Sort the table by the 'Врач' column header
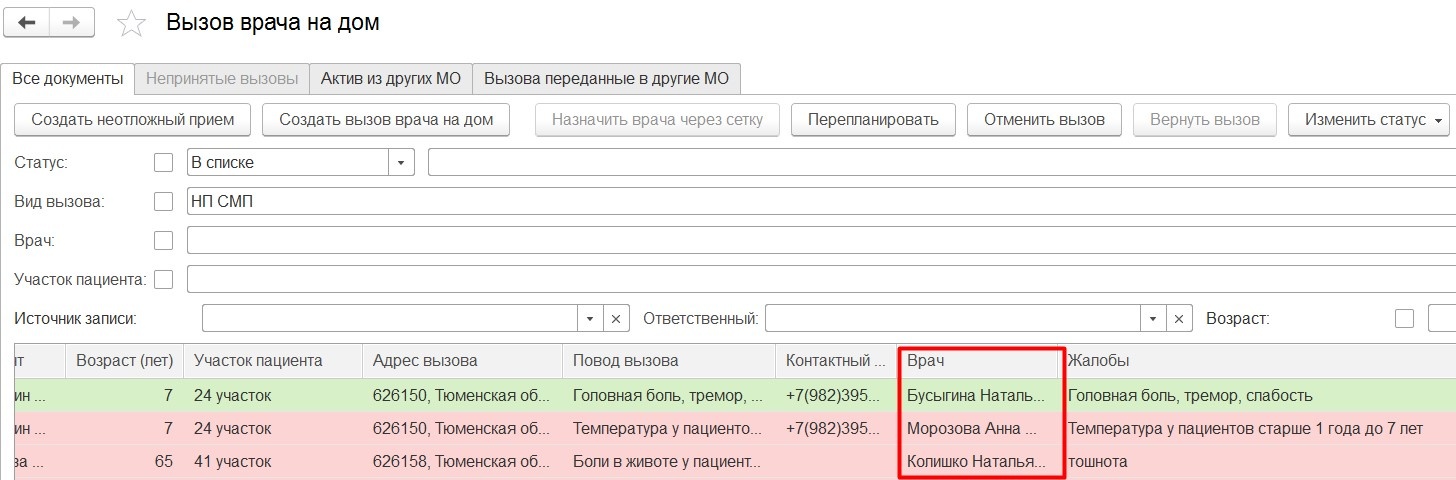 (978, 360)
